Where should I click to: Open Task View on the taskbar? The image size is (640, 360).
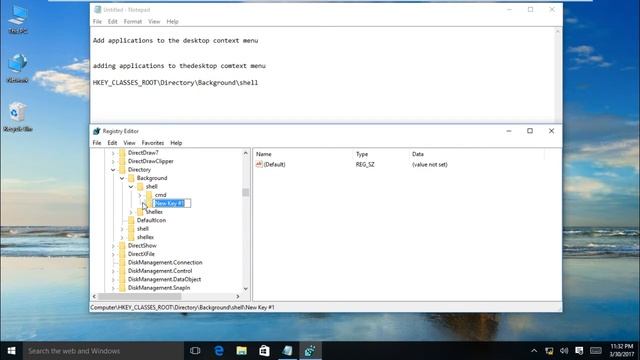[195, 351]
